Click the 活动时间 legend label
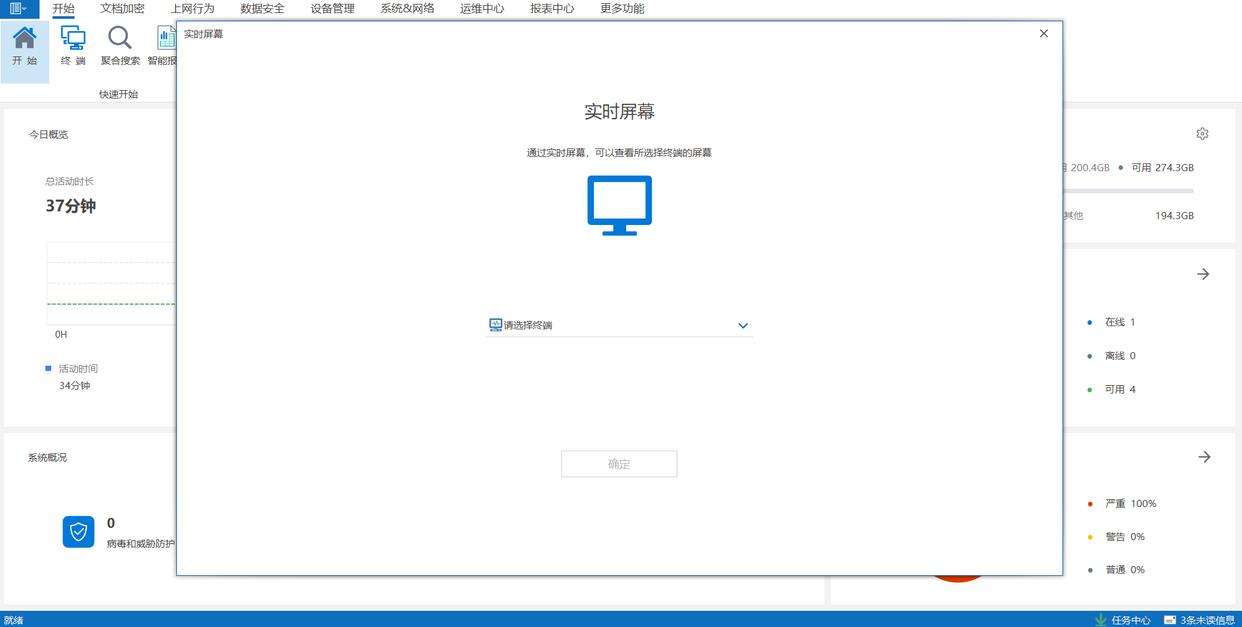Image resolution: width=1242 pixels, height=627 pixels. (78, 368)
